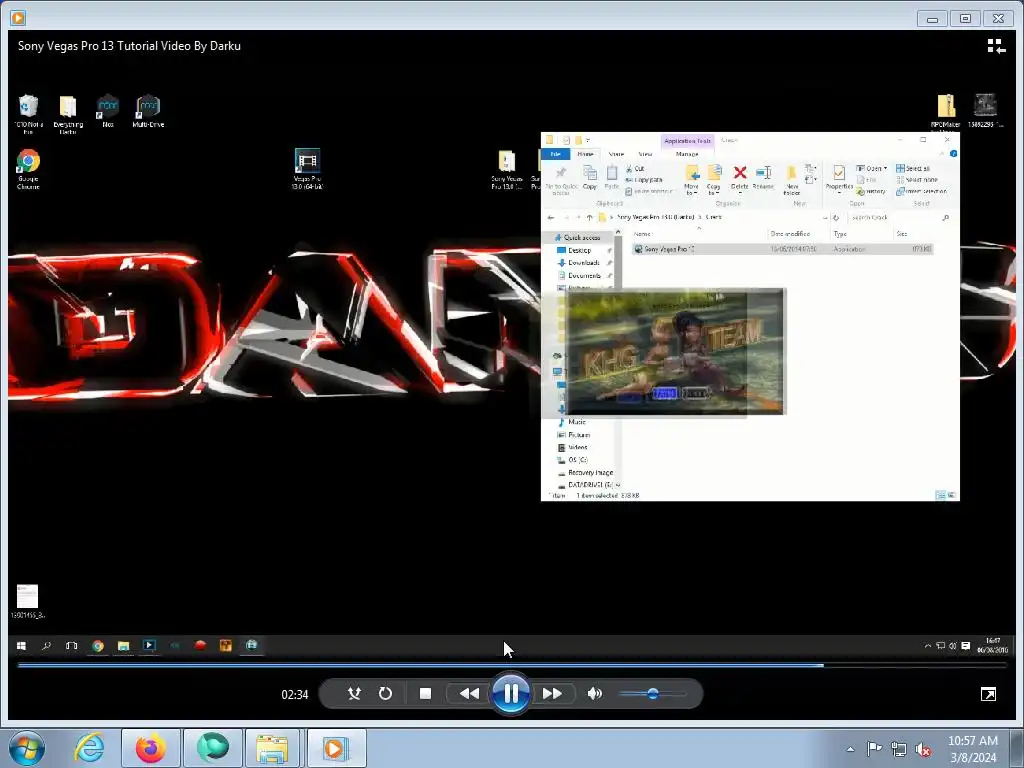This screenshot has width=1024, height=768.
Task: Click the Media Player title bar icon
Action: pyautogui.click(x=18, y=18)
